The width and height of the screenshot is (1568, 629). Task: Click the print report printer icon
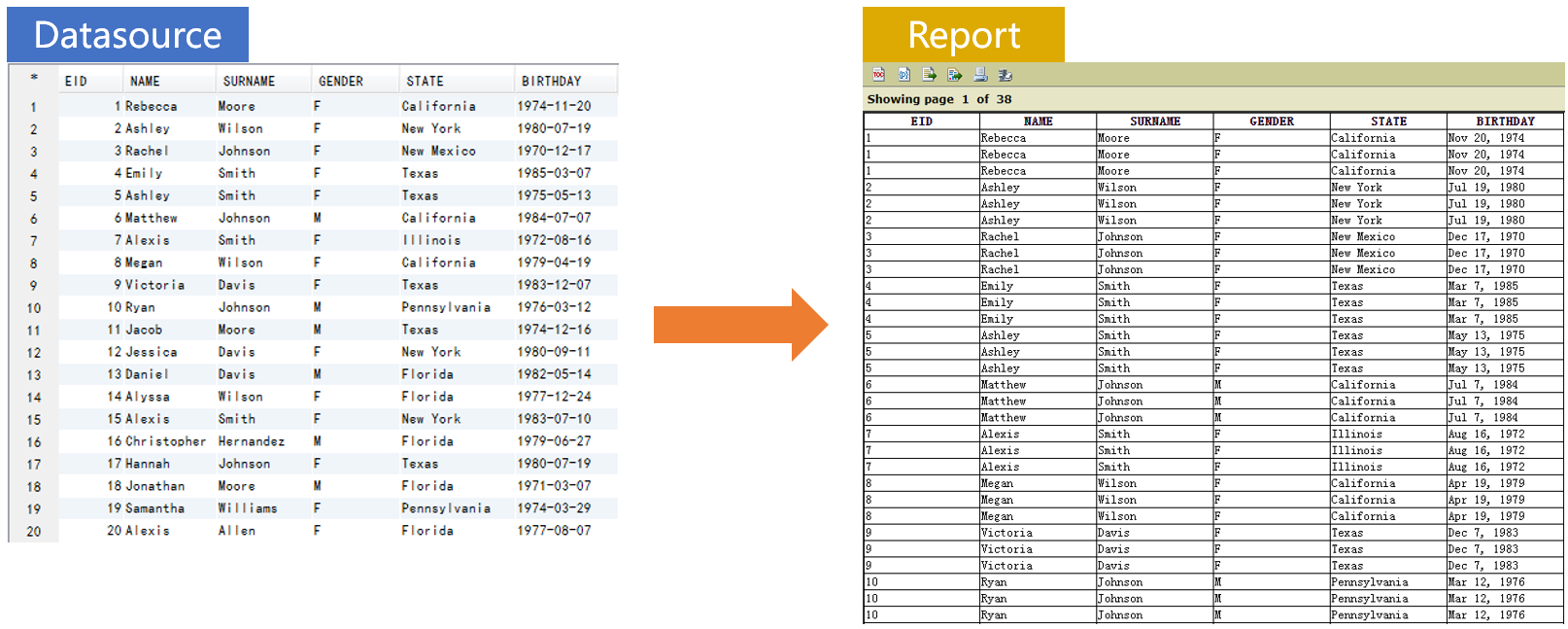tap(980, 75)
